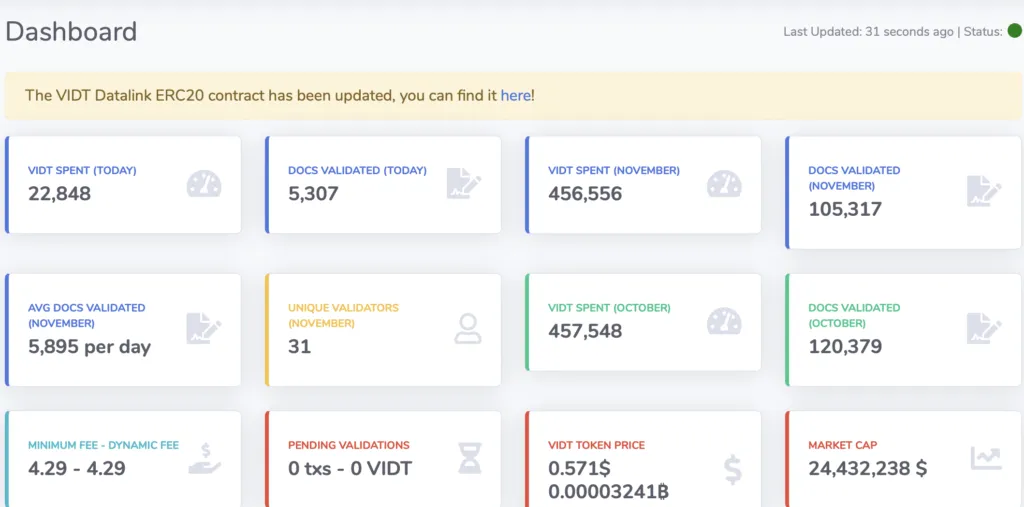Click the 'MINIMUM FEE - DYNAMIC FEE' label

104,446
